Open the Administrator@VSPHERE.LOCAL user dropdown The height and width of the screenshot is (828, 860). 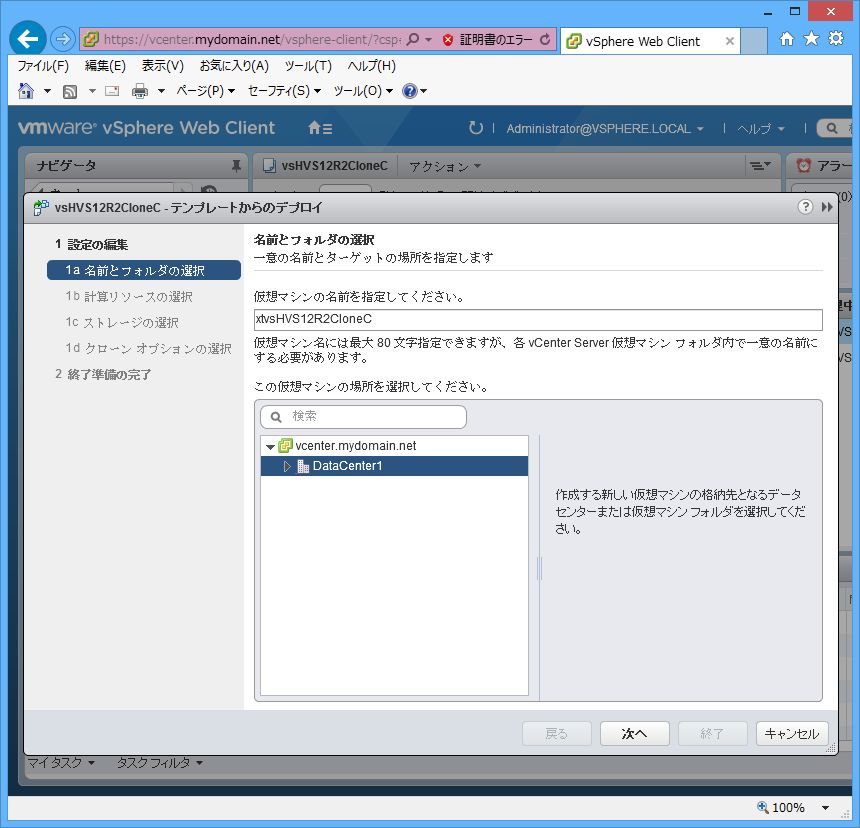tap(604, 129)
